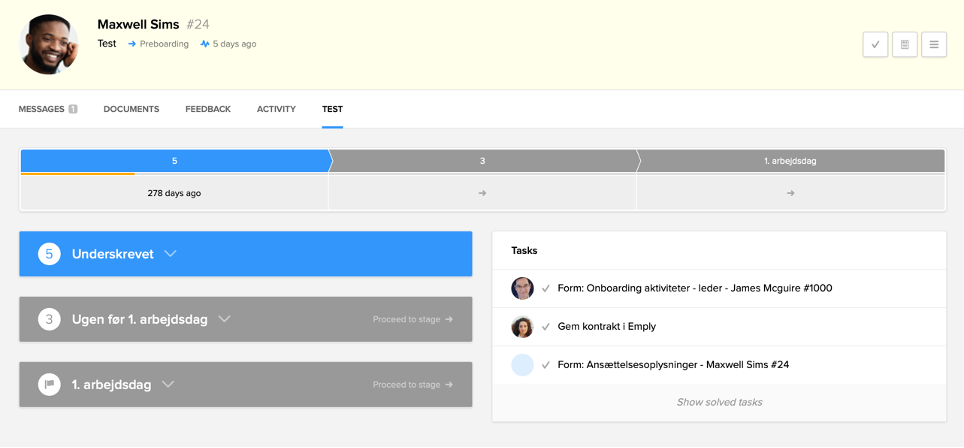964x448 pixels.
Task: Expand the Underskrevet stage chevron
Action: 170,254
